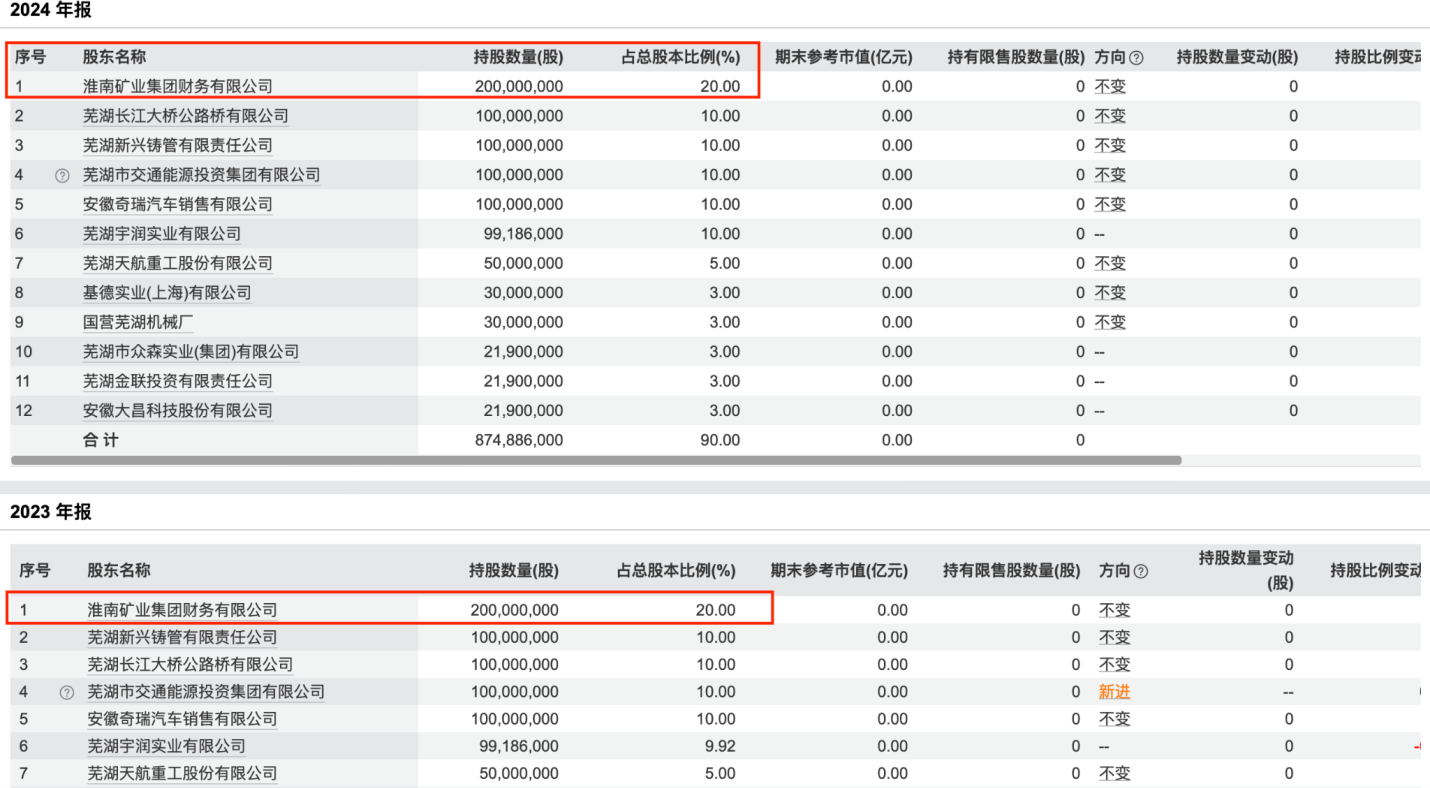This screenshot has height=788, width=1430.
Task: Click the orange 新进 label in 2023 table
Action: coord(1114,692)
